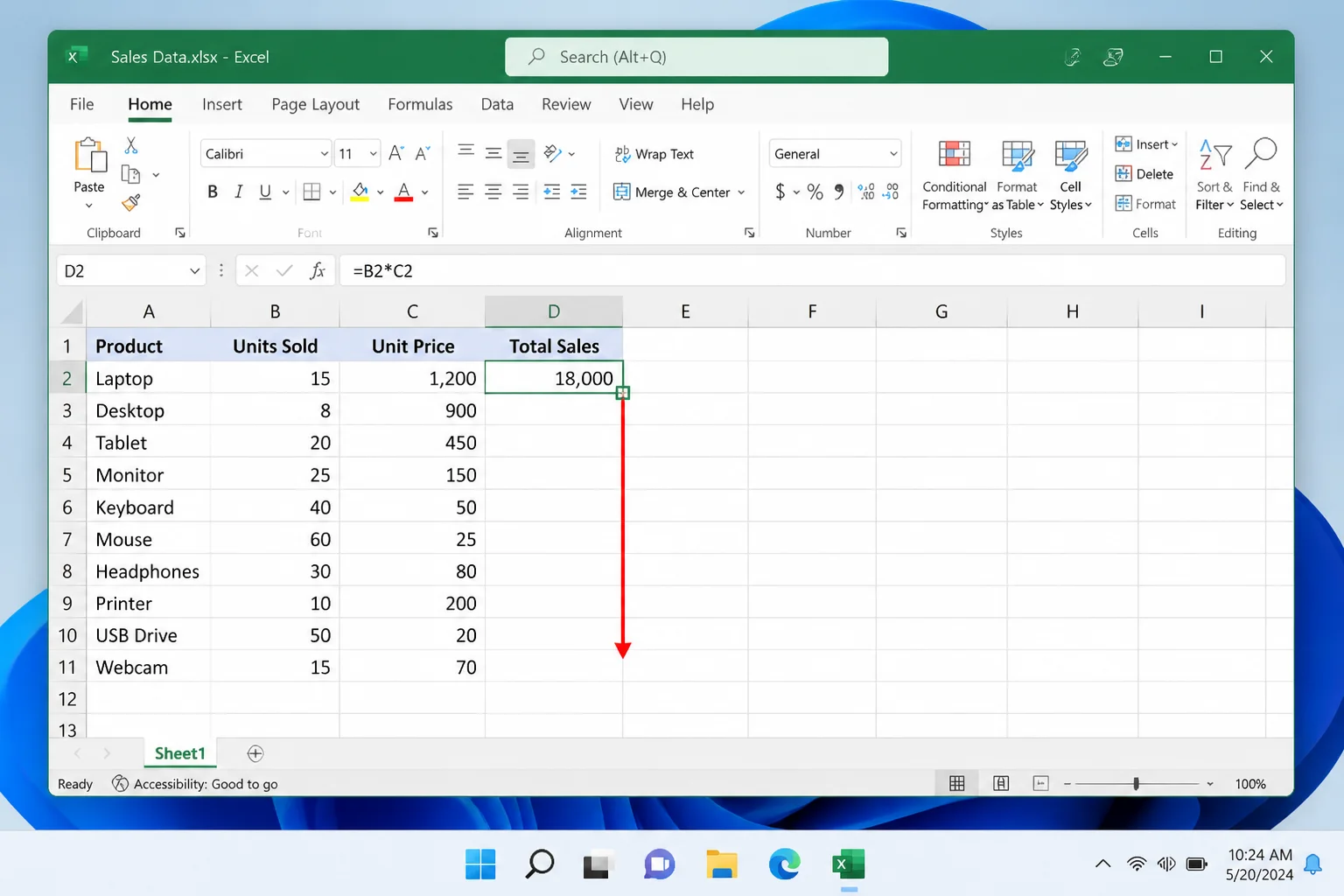
Task: Add a new sheet with plus icon
Action: [x=255, y=753]
